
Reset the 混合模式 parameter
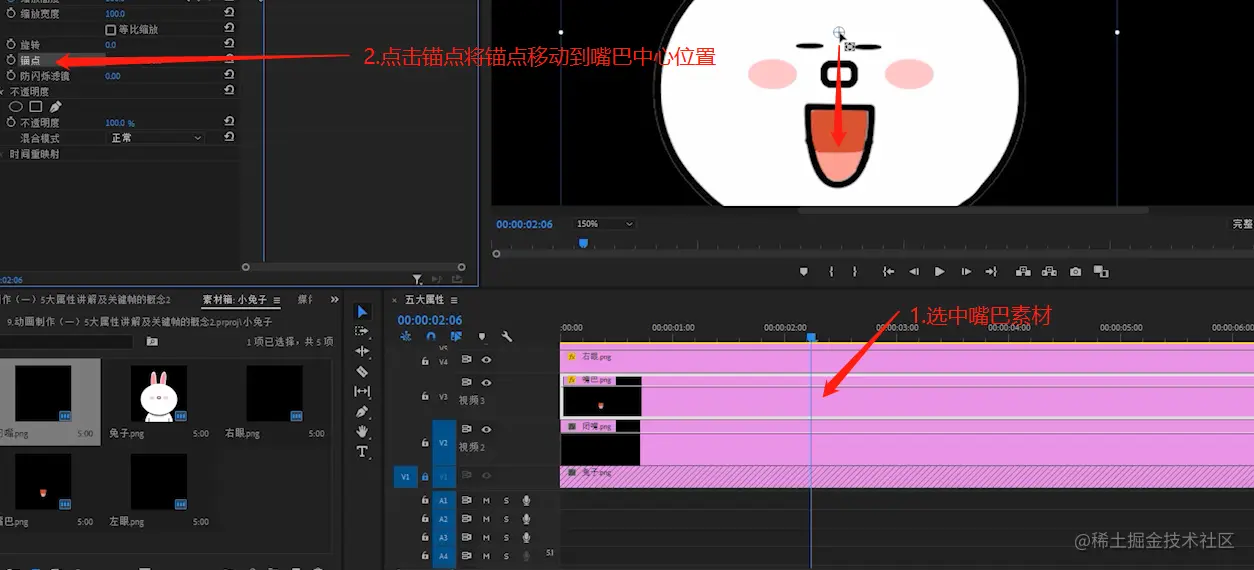tap(229, 137)
